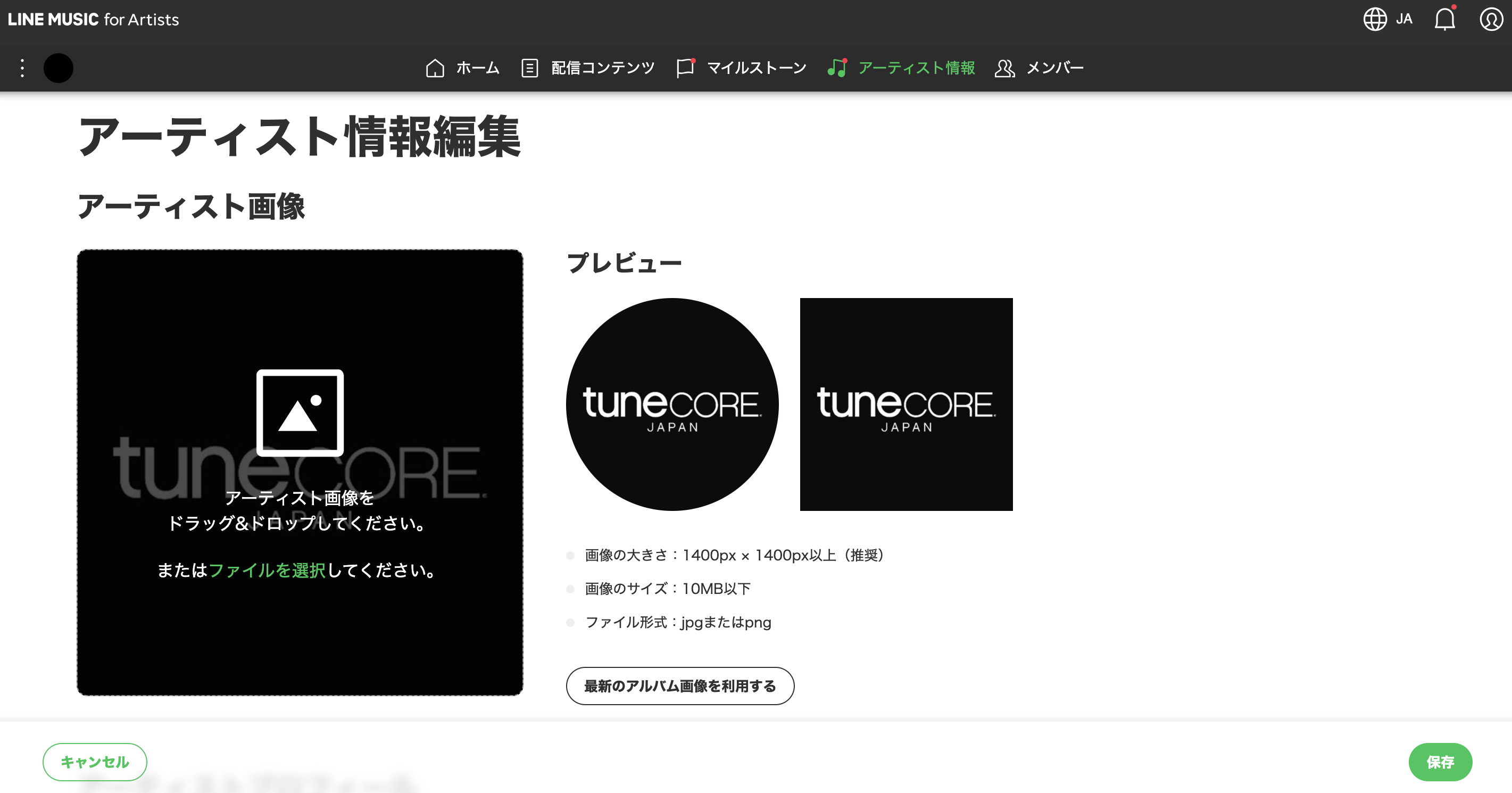Open the 配信コンテンツ tab
The image size is (1512, 793).
tap(603, 68)
